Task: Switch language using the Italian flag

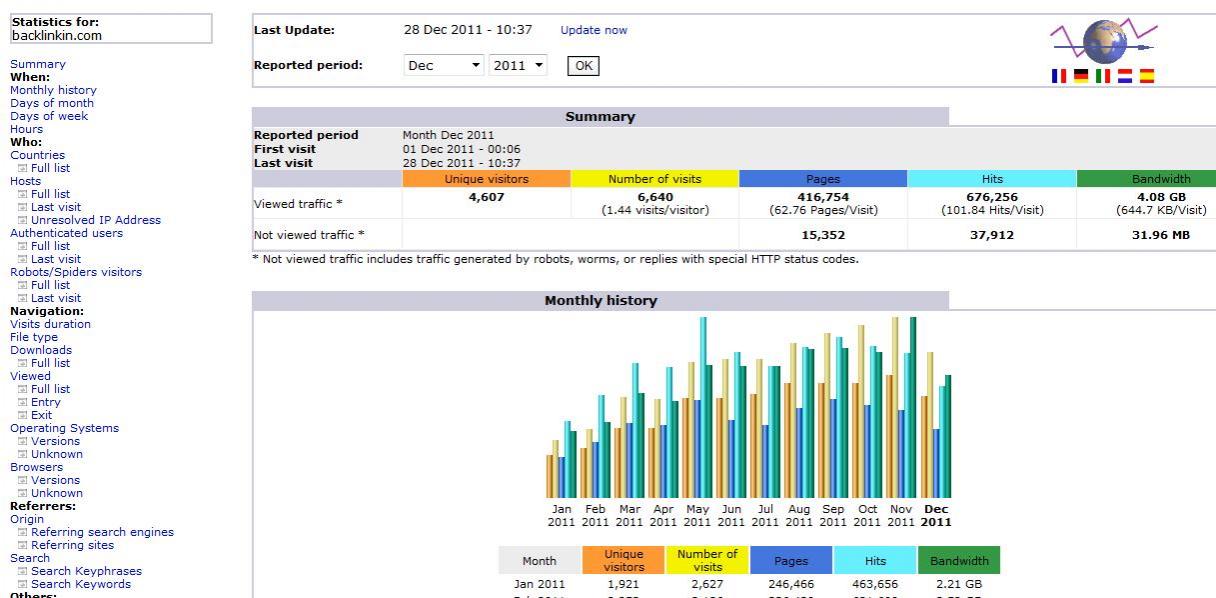Action: click(1103, 76)
